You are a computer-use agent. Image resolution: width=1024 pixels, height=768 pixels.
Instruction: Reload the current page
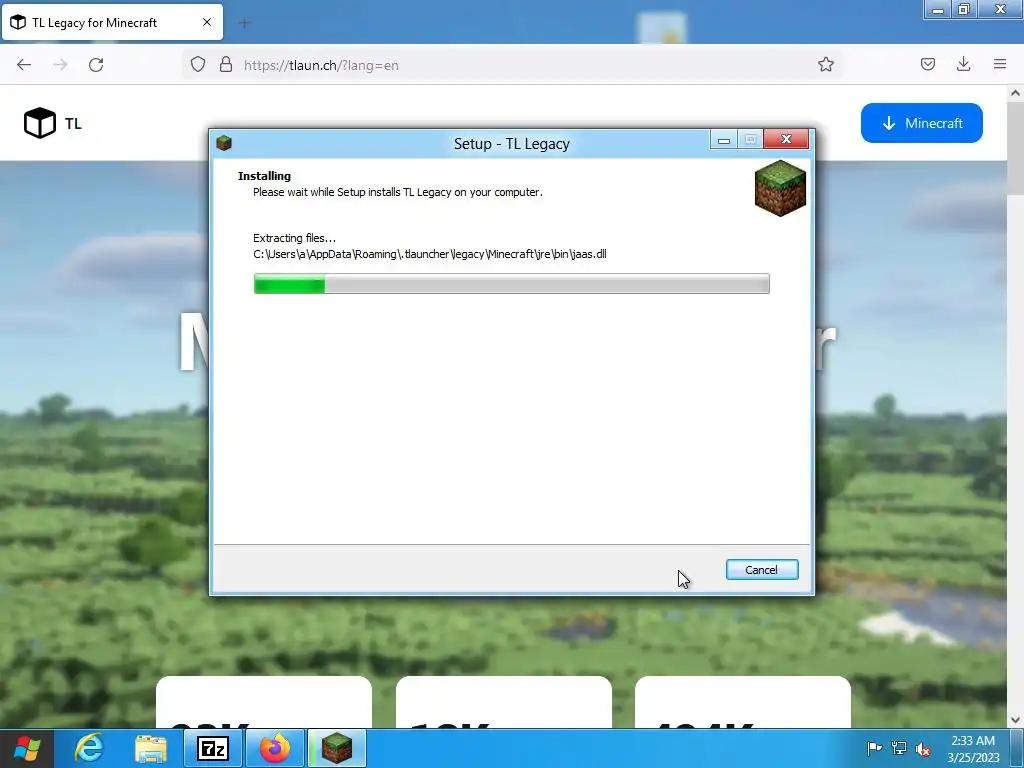tap(96, 65)
